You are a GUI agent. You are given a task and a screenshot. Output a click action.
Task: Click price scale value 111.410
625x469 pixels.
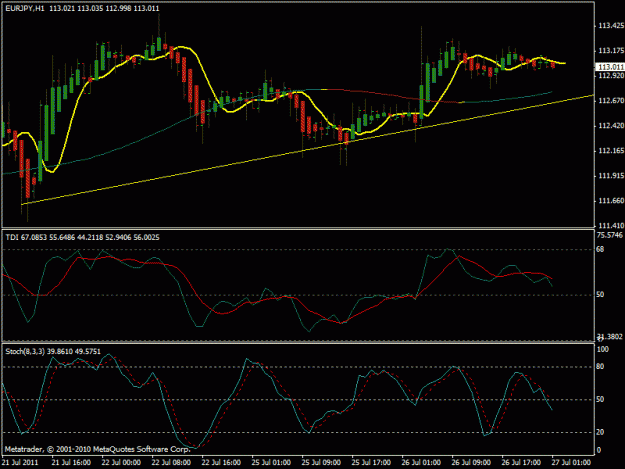(611, 226)
